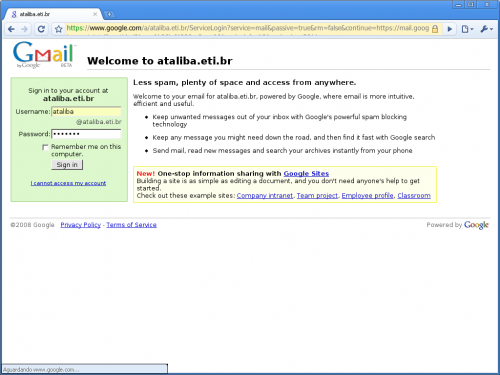This screenshot has height=375, width=500.
Task: Click the Go arrow next to address bar
Action: pyautogui.click(x=450, y=29)
